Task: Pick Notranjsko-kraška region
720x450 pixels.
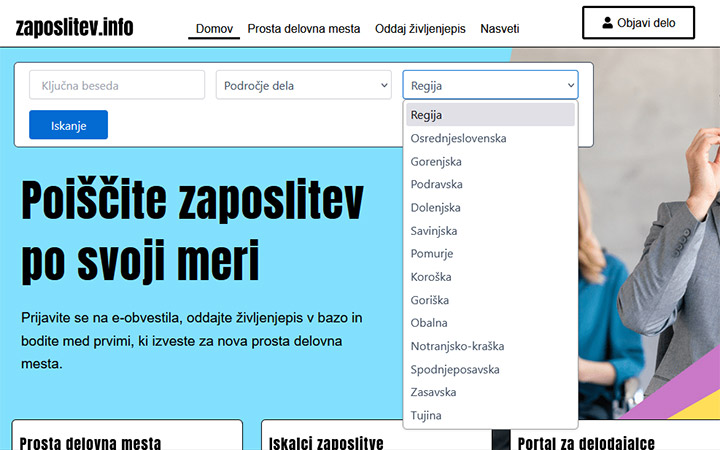Action: click(457, 346)
